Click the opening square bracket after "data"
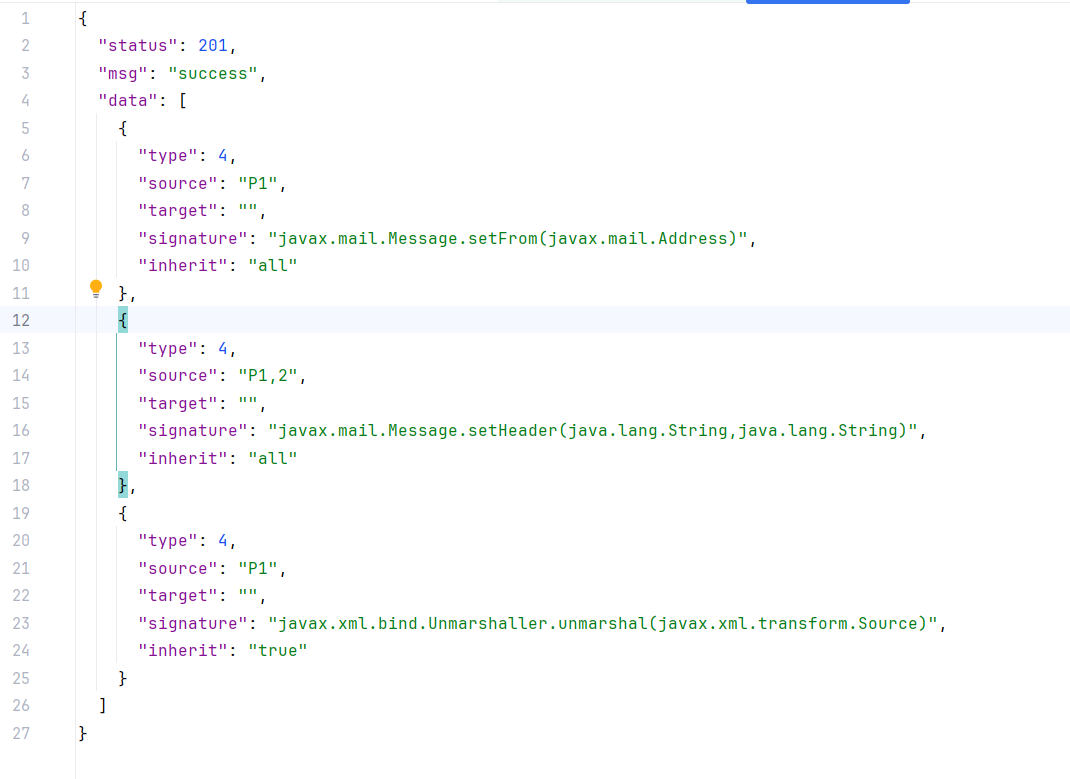This screenshot has height=779, width=1070. pyautogui.click(x=182, y=100)
